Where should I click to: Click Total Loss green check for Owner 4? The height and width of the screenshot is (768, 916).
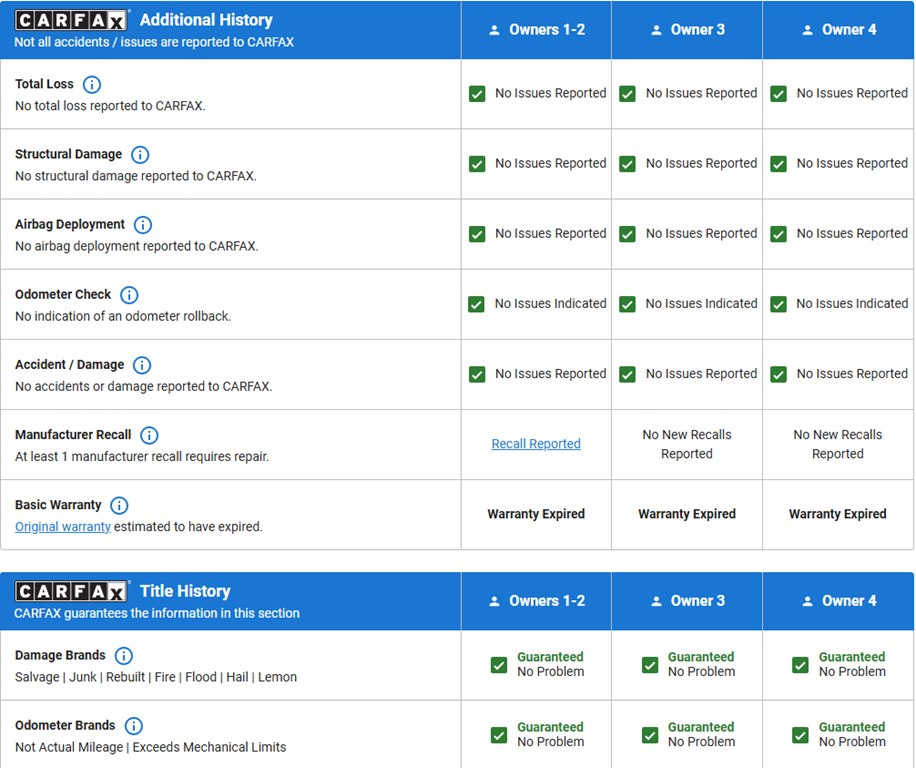point(778,94)
